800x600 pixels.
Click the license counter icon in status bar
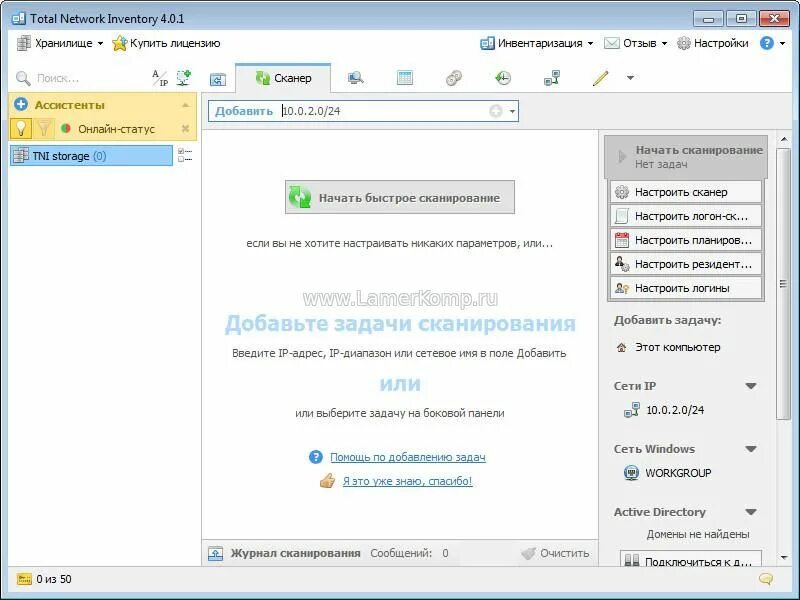[x=24, y=579]
